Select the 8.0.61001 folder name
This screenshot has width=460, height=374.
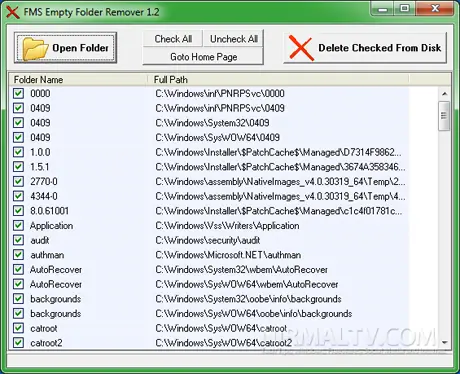click(x=49, y=211)
